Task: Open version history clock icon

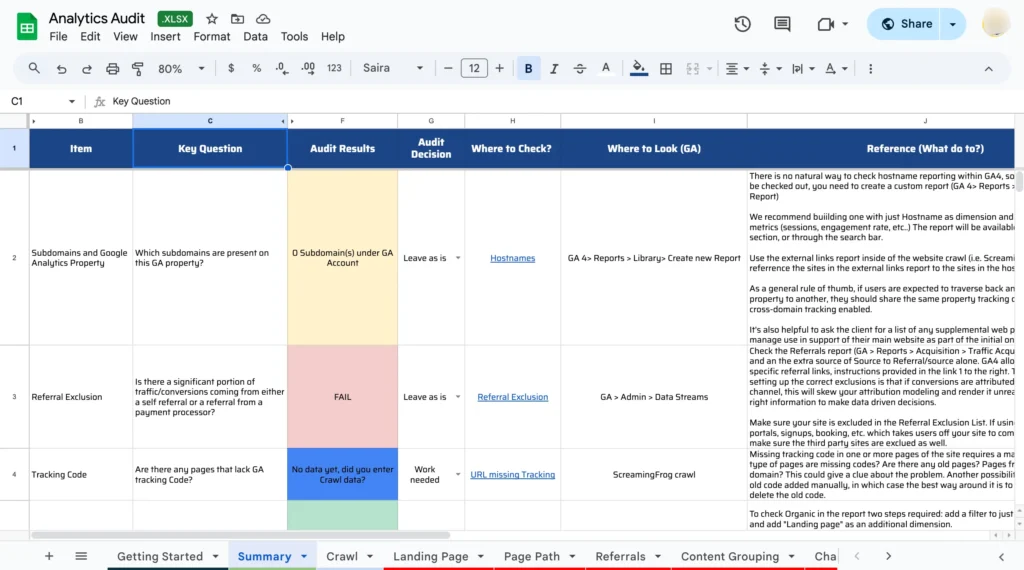Action: pos(742,24)
